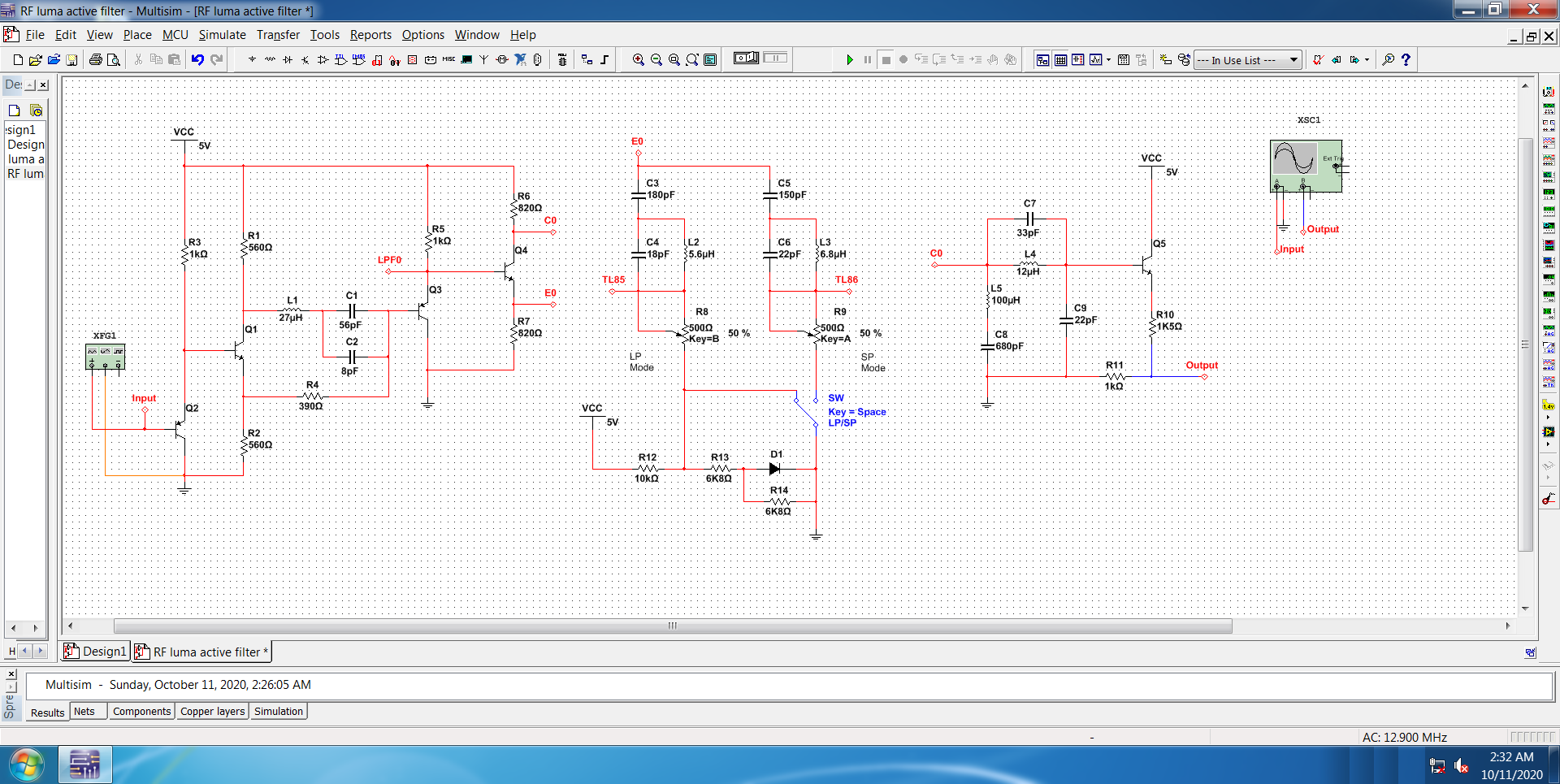Screen dimensions: 1560x784
Task: Click the print icon in the toolbar
Action: [x=96, y=60]
